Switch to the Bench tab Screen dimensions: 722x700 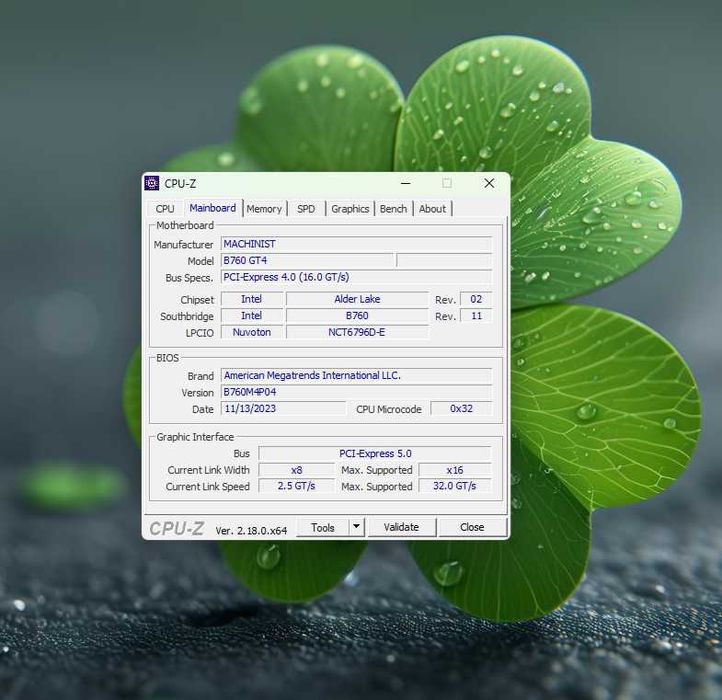click(x=393, y=209)
